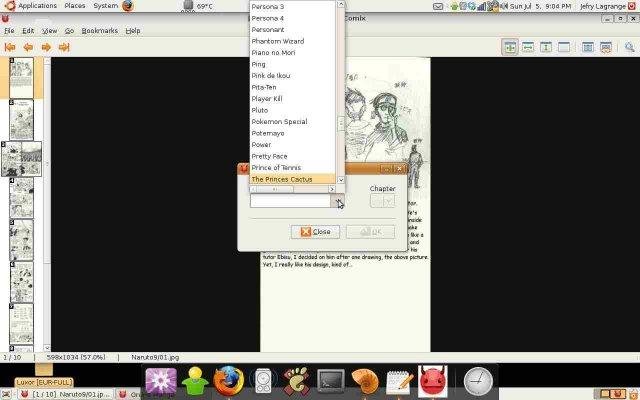Open the Help menu

133,31
